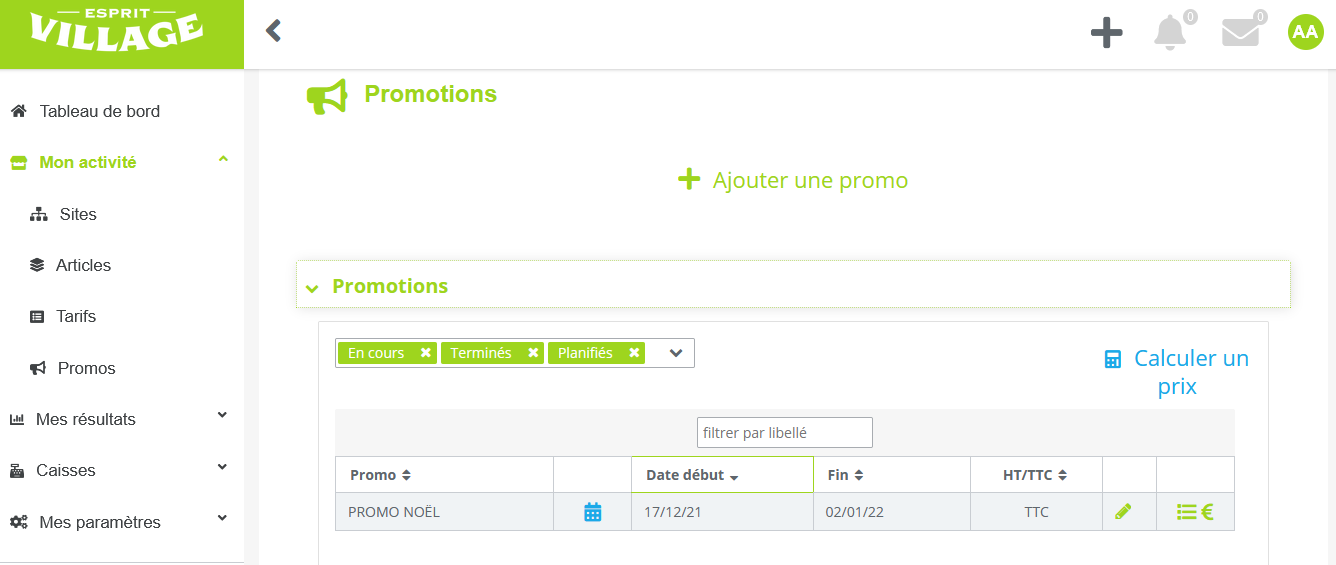Viewport: 1336px width, 565px height.
Task: Open euro pricing icon for PROMO NOËL
Action: point(1207,512)
